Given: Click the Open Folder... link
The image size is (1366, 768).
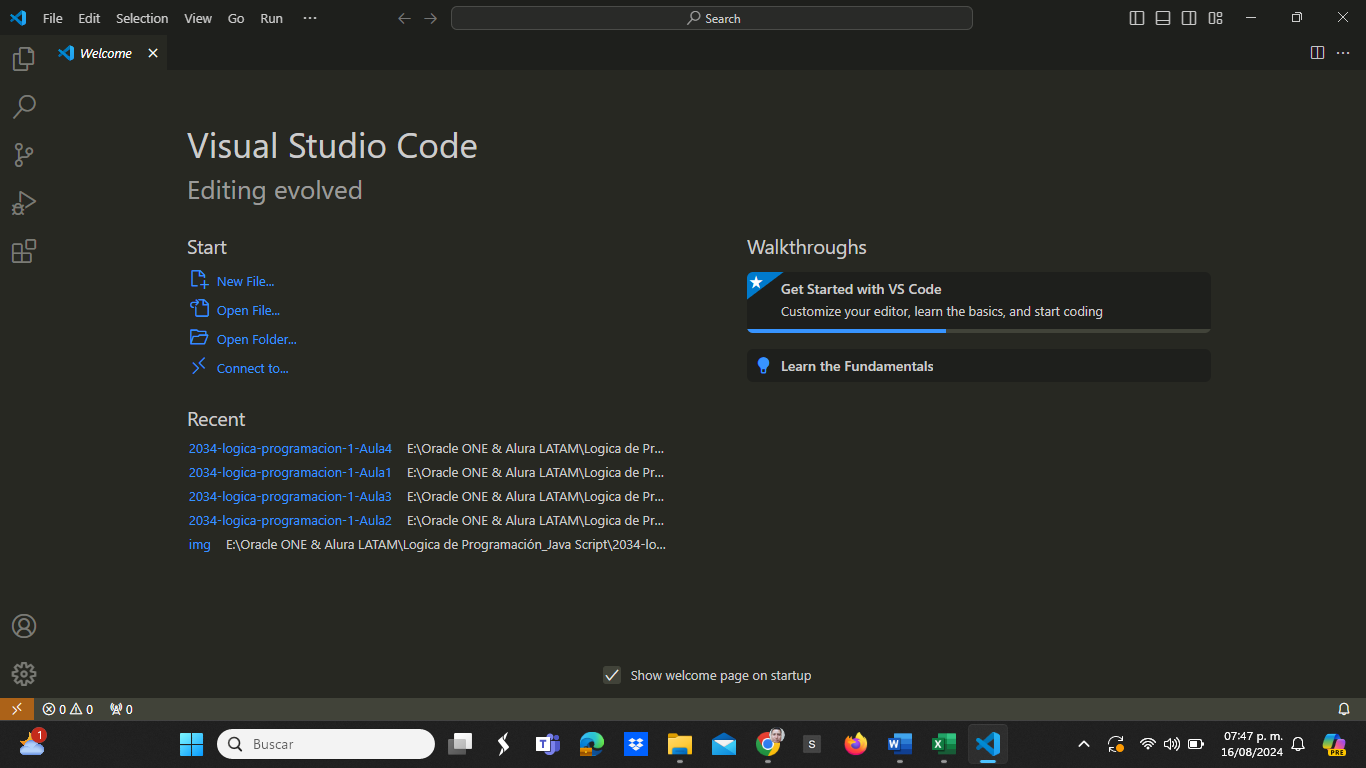Looking at the screenshot, I should (x=243, y=339).
